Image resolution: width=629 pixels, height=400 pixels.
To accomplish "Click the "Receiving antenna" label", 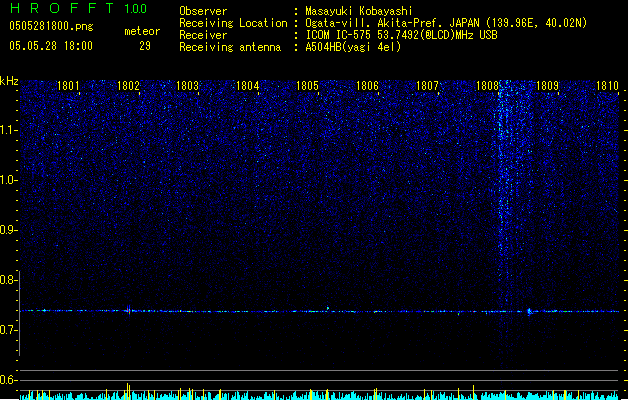I will pos(230,47).
